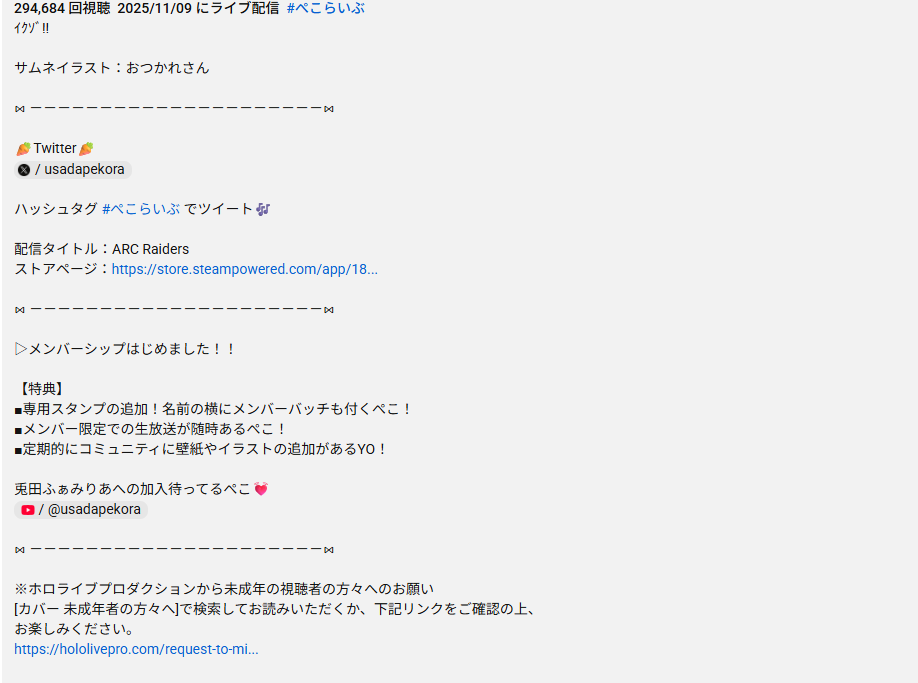This screenshot has width=918, height=683.
Task: Click the サムネイラスト：おつかれさん credit line
Action: coord(112,68)
